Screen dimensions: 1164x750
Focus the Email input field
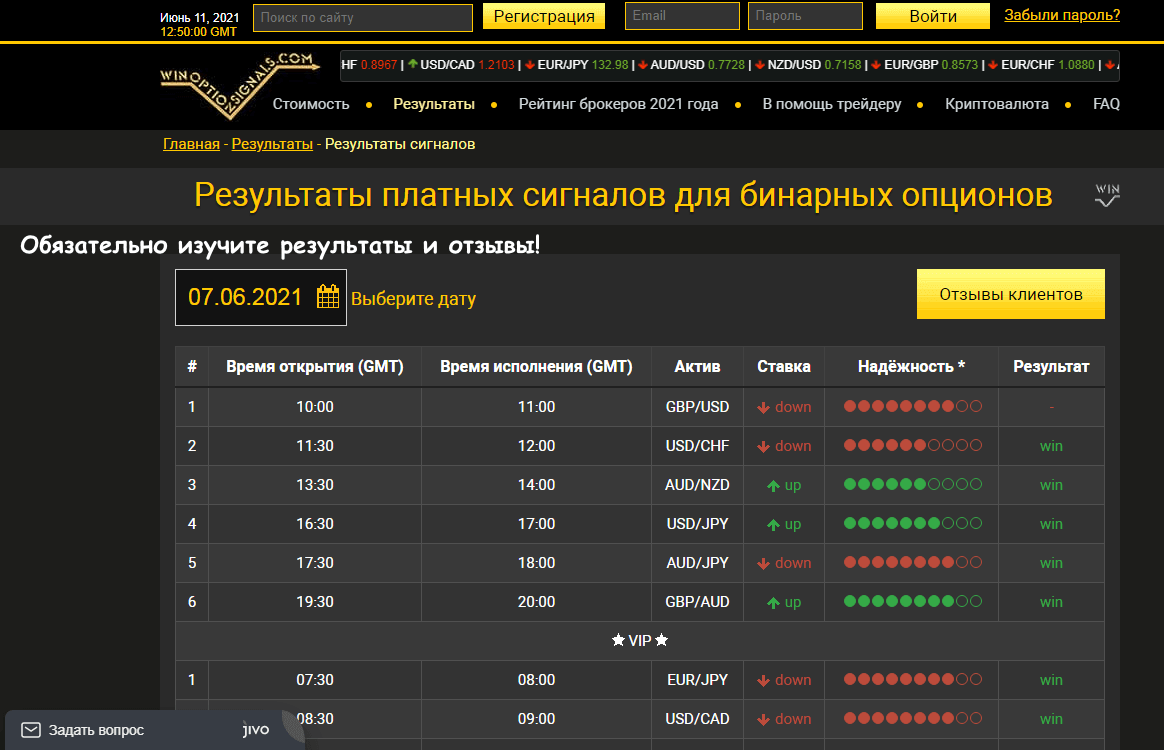pyautogui.click(x=682, y=16)
